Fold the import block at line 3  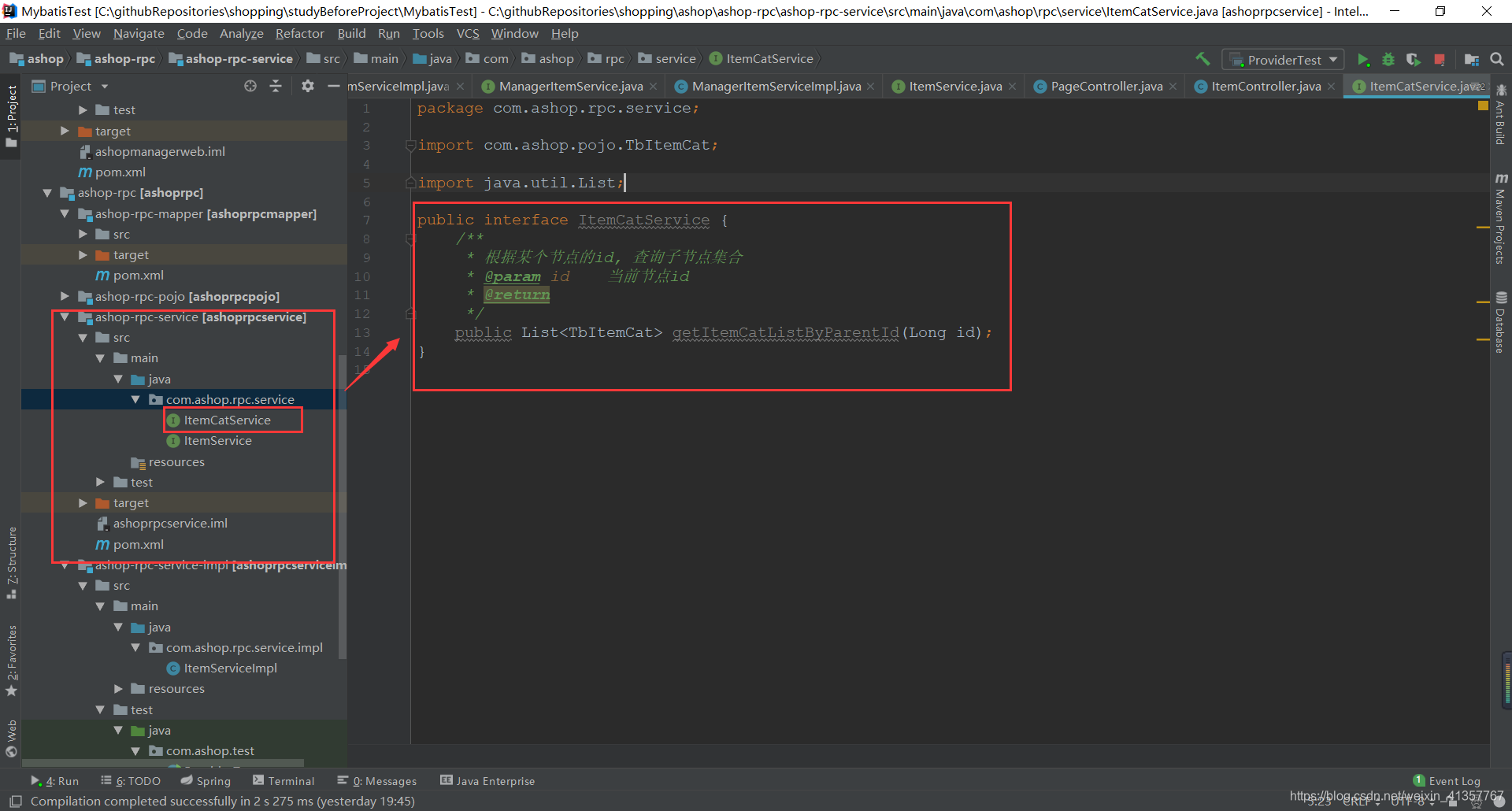pyautogui.click(x=410, y=145)
